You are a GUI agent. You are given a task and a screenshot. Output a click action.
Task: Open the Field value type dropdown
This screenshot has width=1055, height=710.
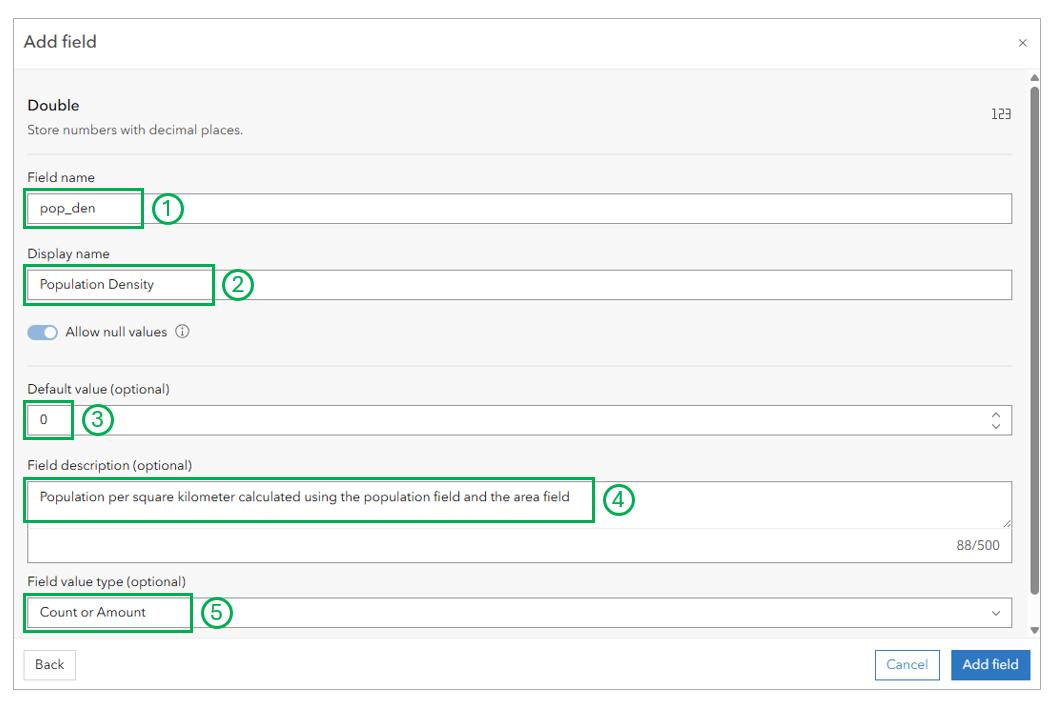click(x=519, y=612)
